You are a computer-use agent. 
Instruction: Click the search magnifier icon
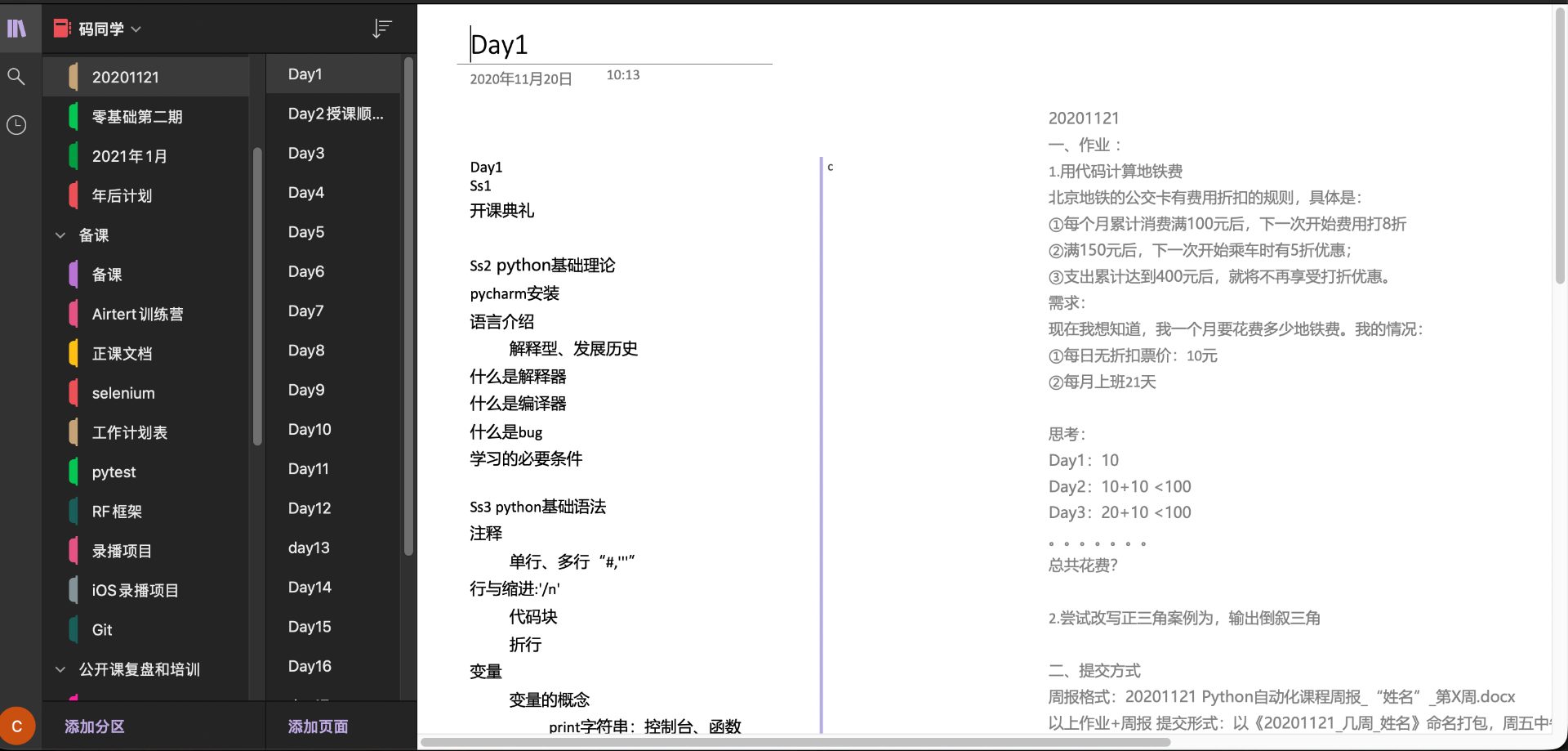point(16,77)
